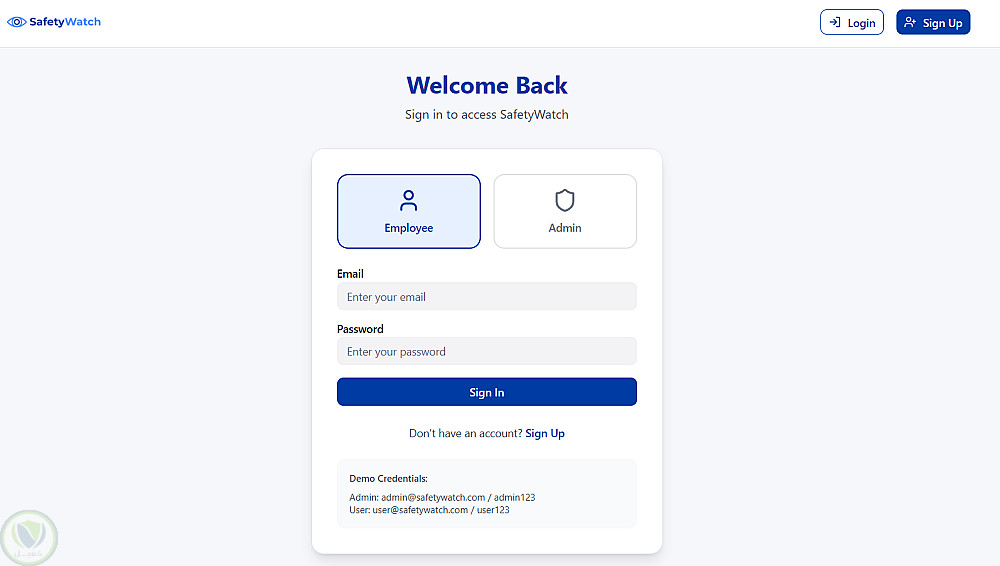This screenshot has height=566, width=1000.
Task: Click the shield icon on the Admin card
Action: pyautogui.click(x=565, y=201)
